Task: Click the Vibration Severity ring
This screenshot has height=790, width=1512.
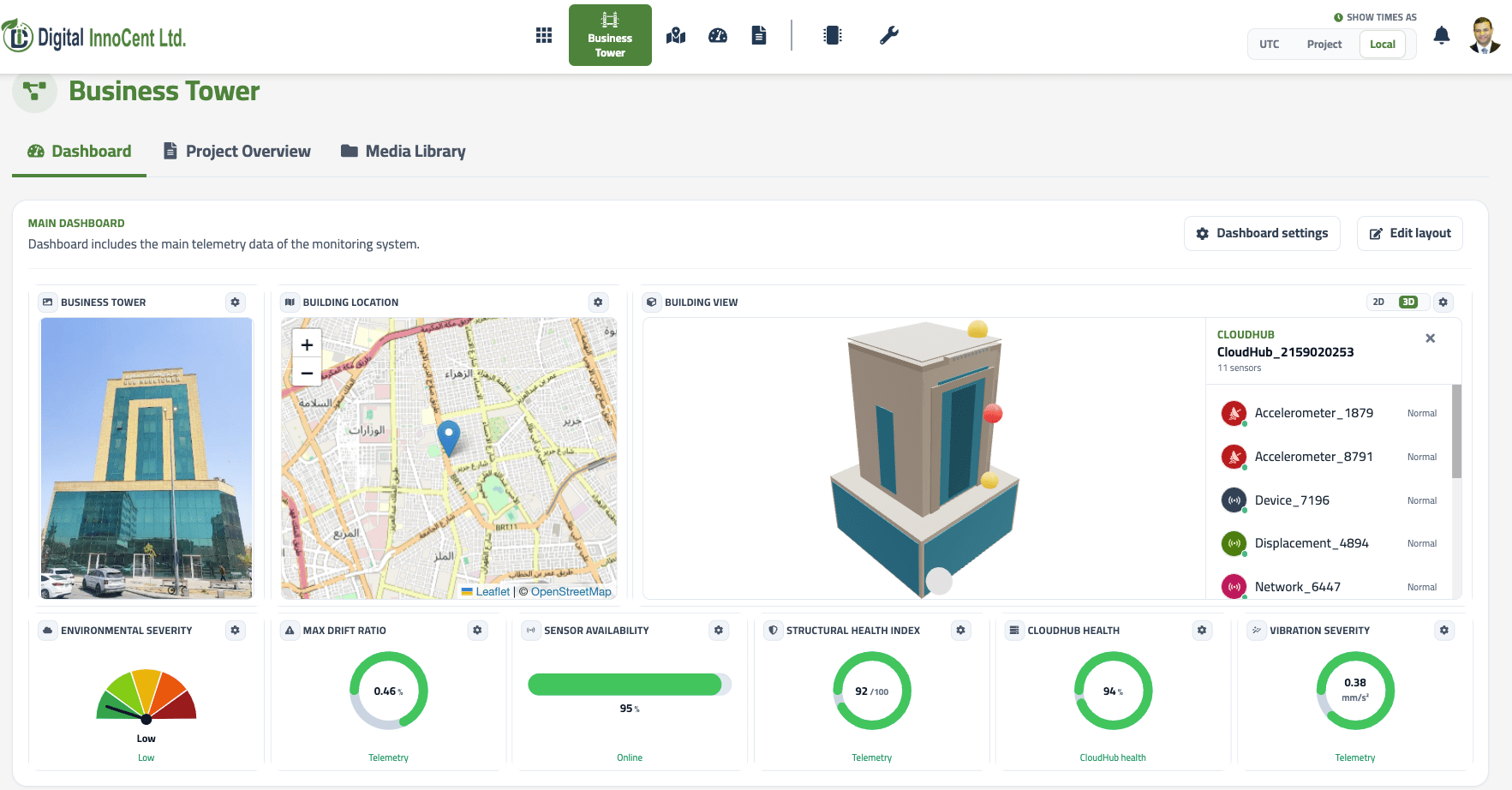Action: tap(1355, 691)
